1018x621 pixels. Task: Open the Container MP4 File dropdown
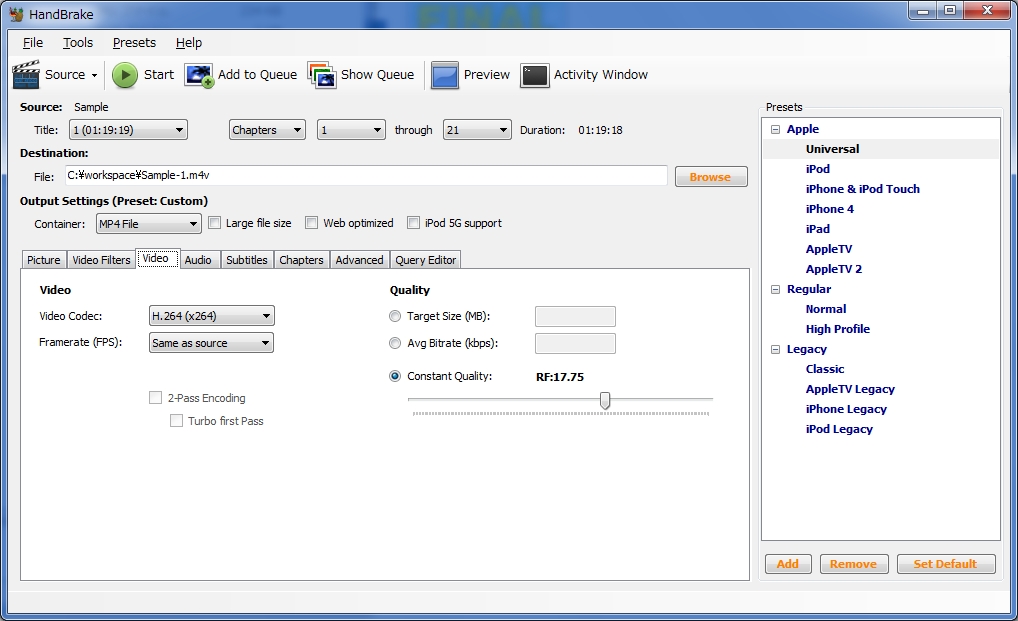click(x=148, y=224)
